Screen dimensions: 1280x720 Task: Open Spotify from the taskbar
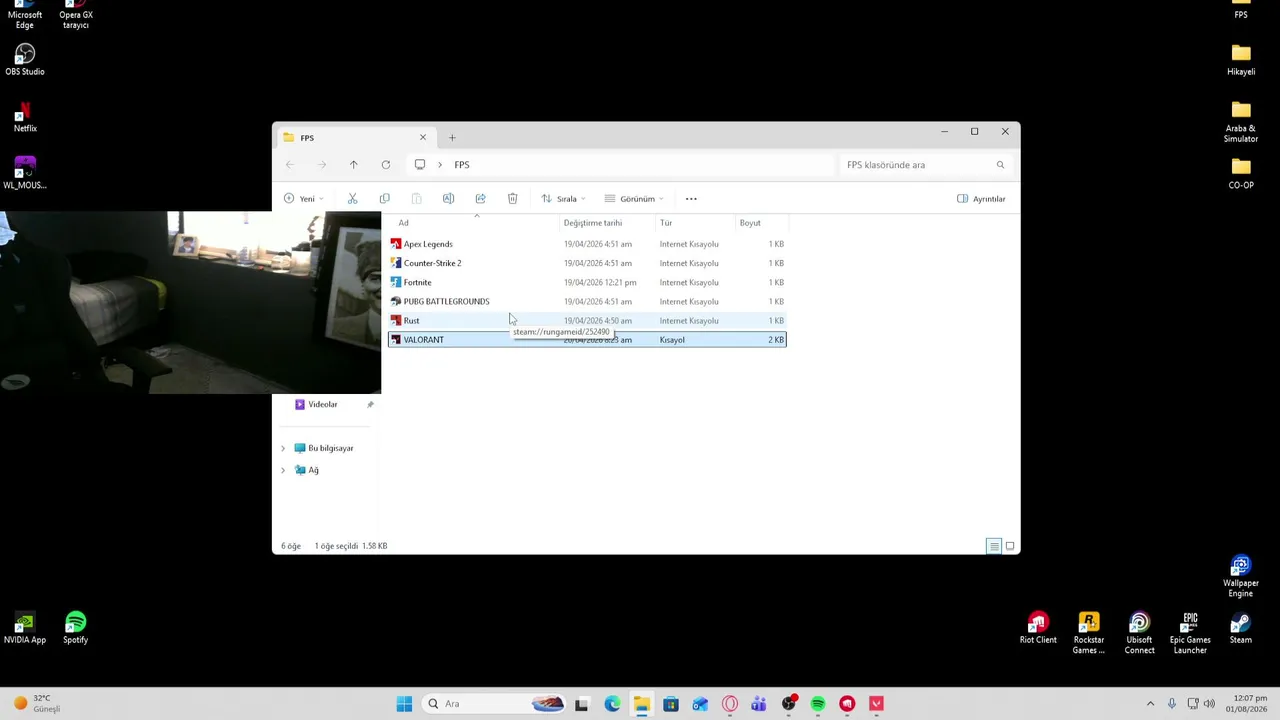(x=818, y=704)
